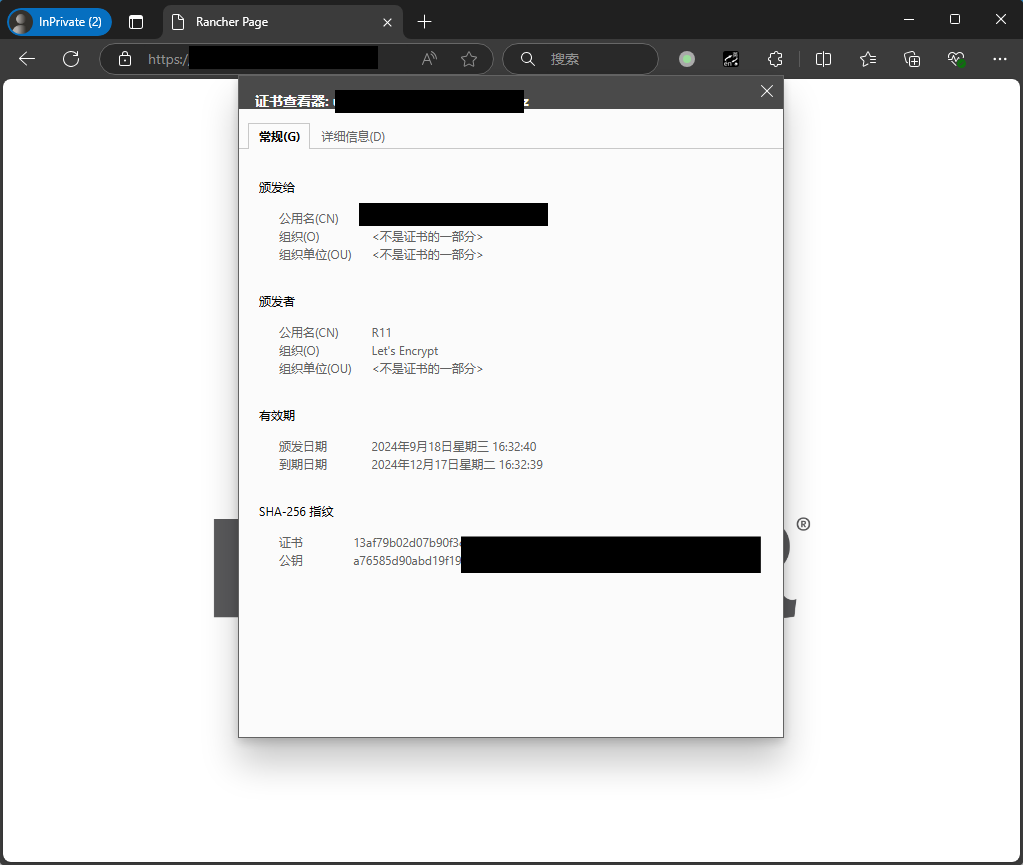Click the certificate fingerprint 13af79b02d07b90f3
The height and width of the screenshot is (865, 1023).
(407, 543)
